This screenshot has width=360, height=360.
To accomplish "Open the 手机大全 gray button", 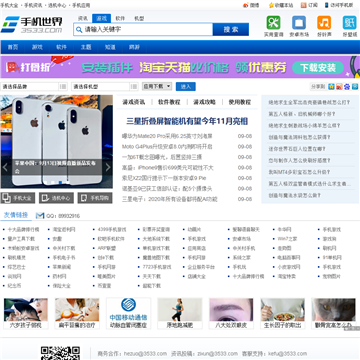I will point(18,198).
